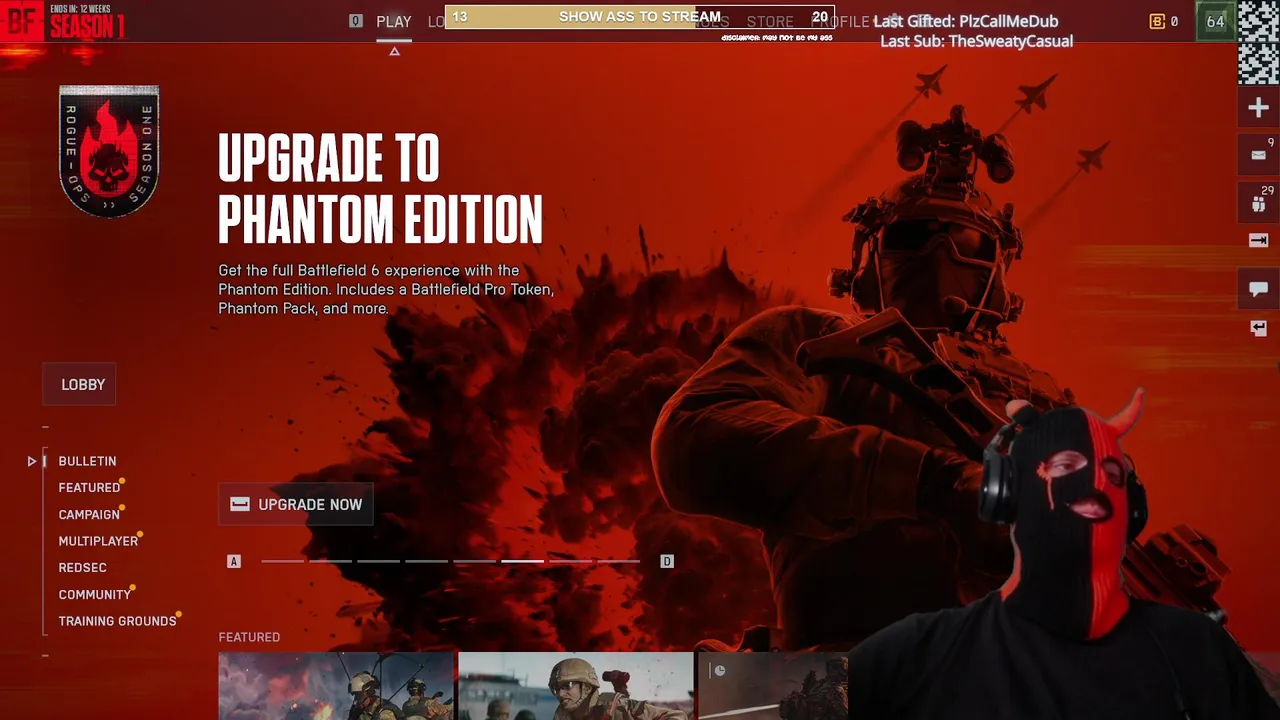Click the FEATURED section heading above thumbnails
Viewport: 1280px width, 720px height.
click(249, 637)
